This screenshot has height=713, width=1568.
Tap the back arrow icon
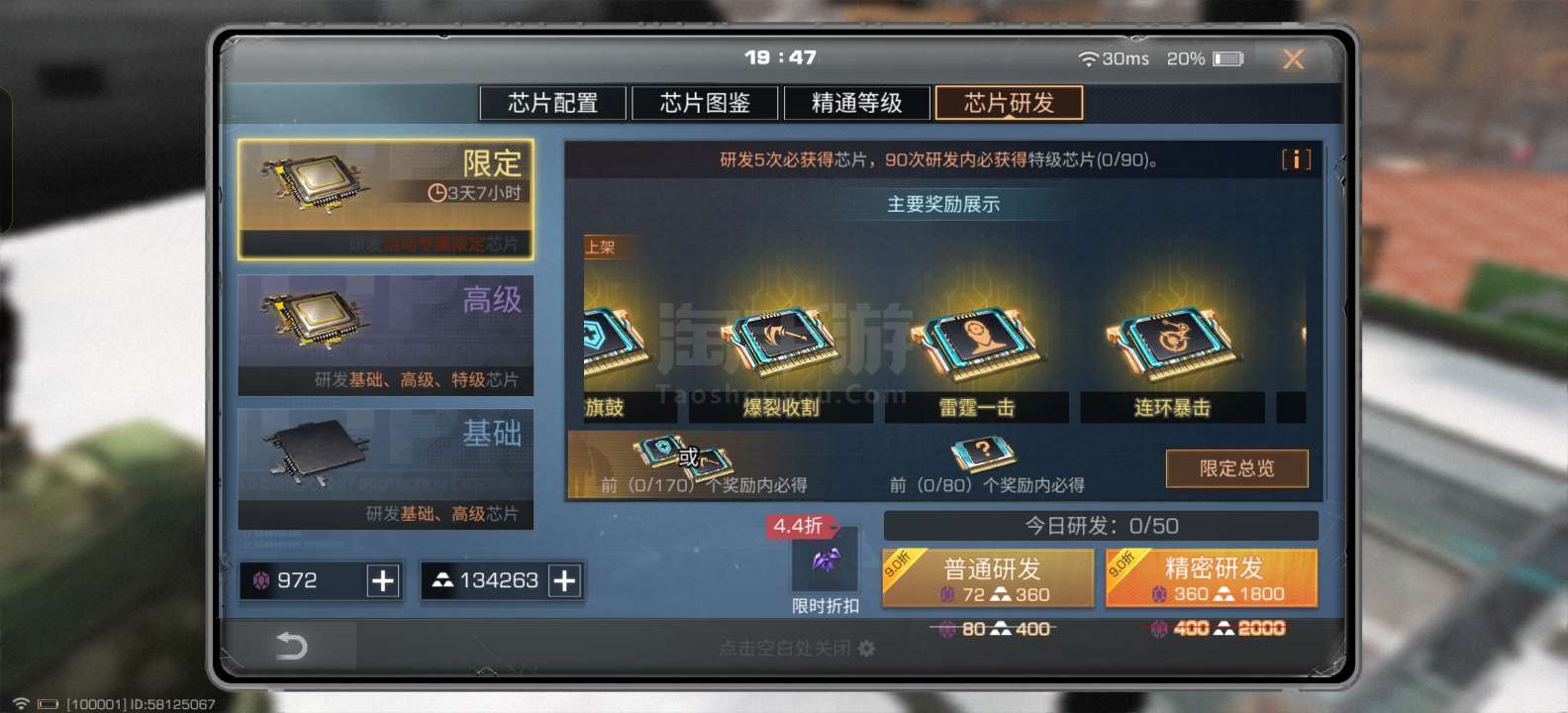pyautogui.click(x=291, y=647)
